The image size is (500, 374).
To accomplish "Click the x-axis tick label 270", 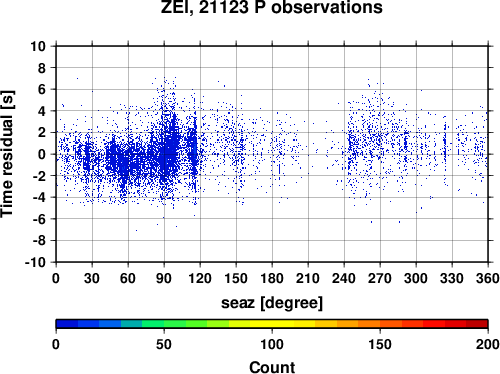I will point(380,278).
